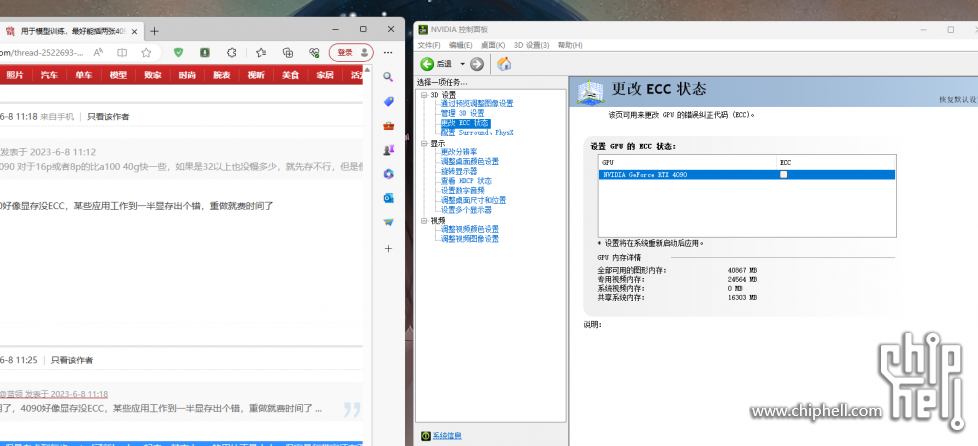
Task: Open the sidebar Shopping tag icon
Action: [x=389, y=102]
